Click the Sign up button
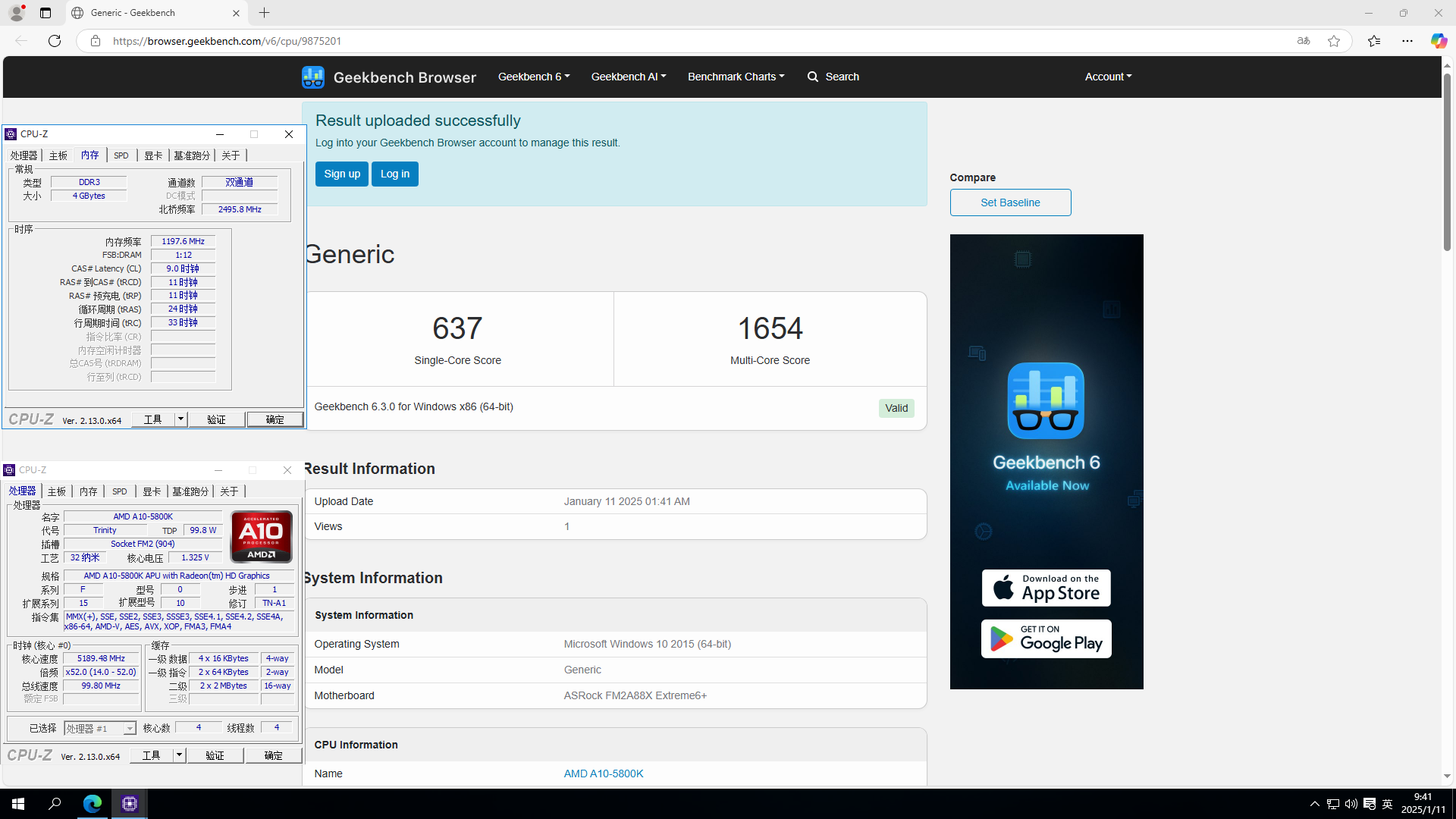 pyautogui.click(x=342, y=174)
